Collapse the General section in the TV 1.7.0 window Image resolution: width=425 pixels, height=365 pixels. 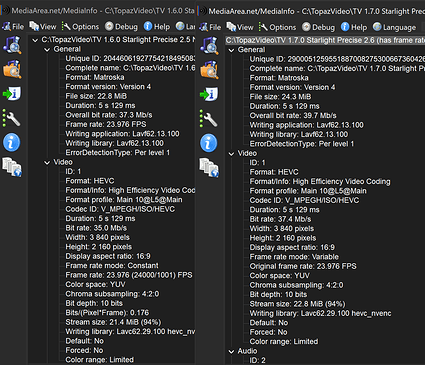231,50
